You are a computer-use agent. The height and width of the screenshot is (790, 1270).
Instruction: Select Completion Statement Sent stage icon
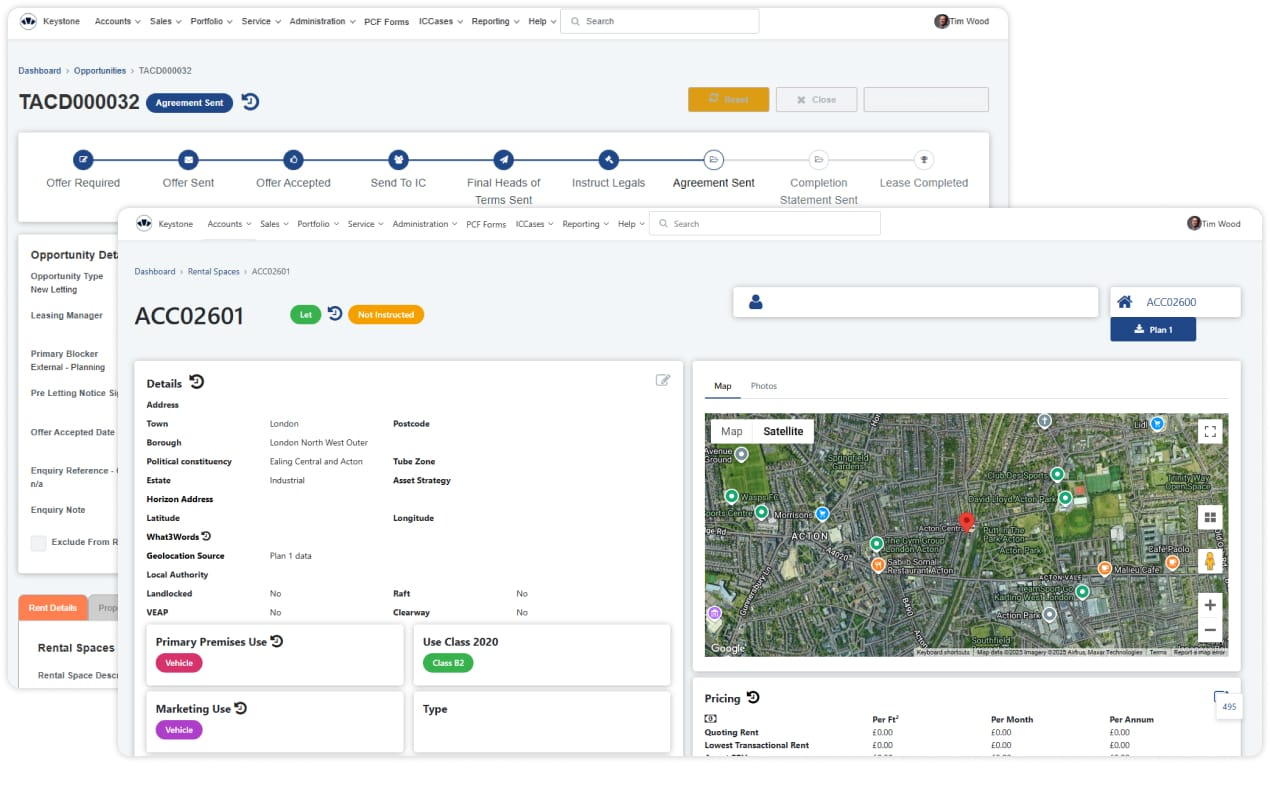click(x=819, y=159)
